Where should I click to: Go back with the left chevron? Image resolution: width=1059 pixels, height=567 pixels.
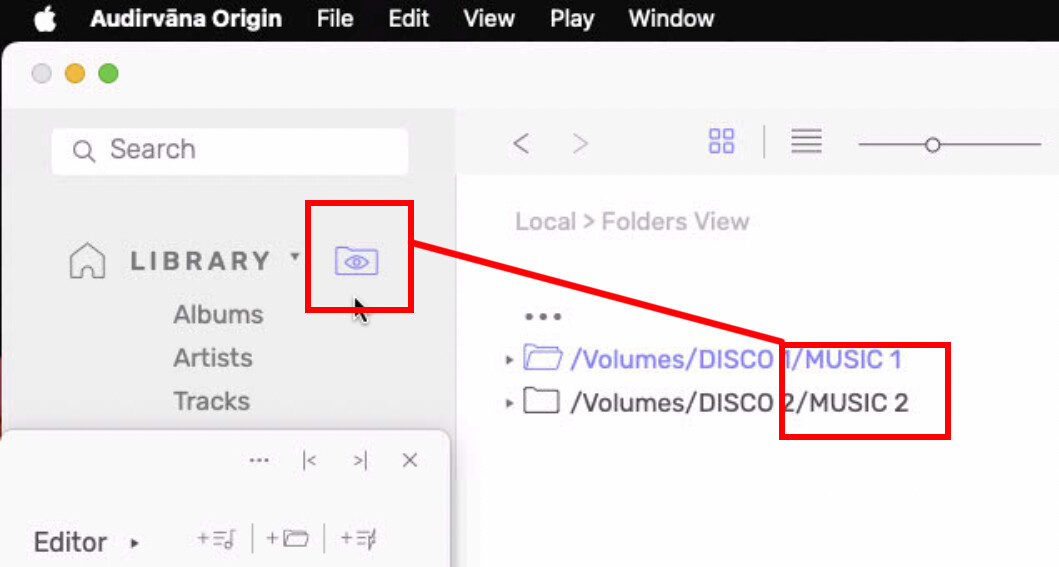tap(521, 144)
